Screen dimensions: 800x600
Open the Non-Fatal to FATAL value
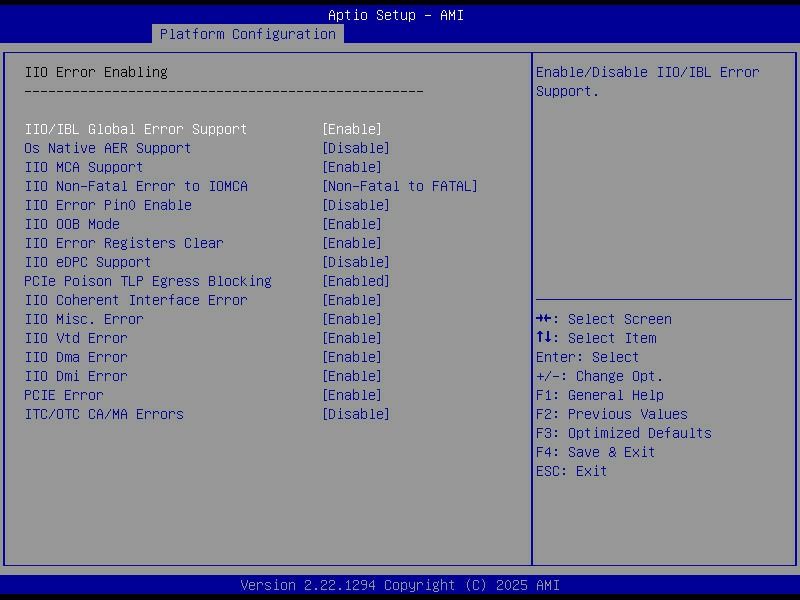click(x=400, y=186)
